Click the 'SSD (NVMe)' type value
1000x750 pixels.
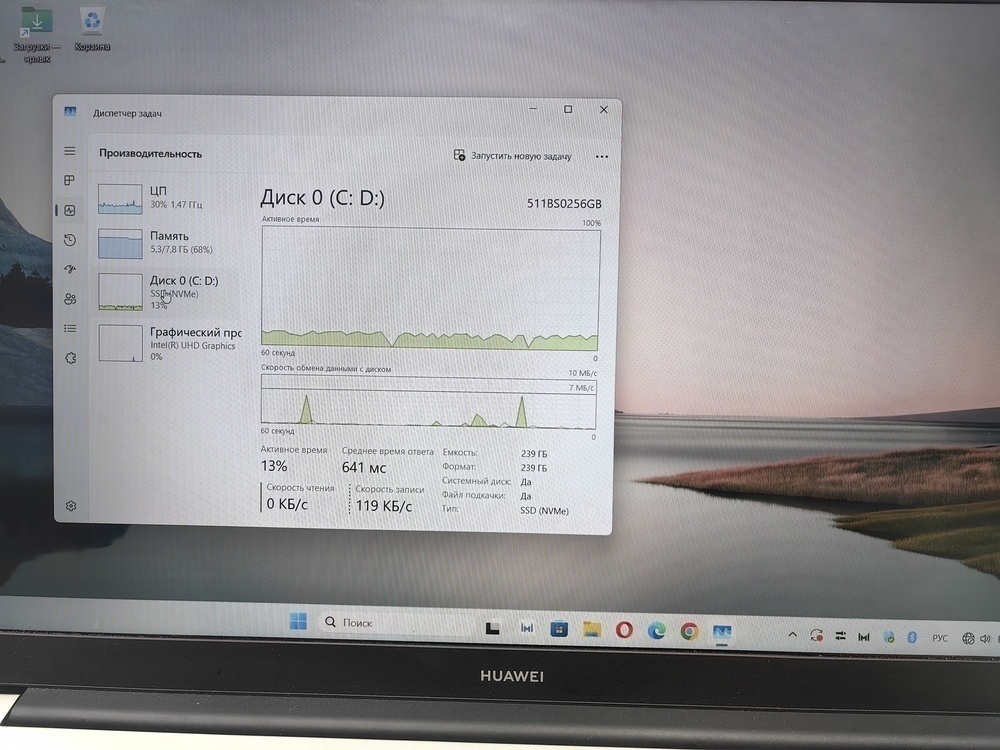[x=544, y=511]
